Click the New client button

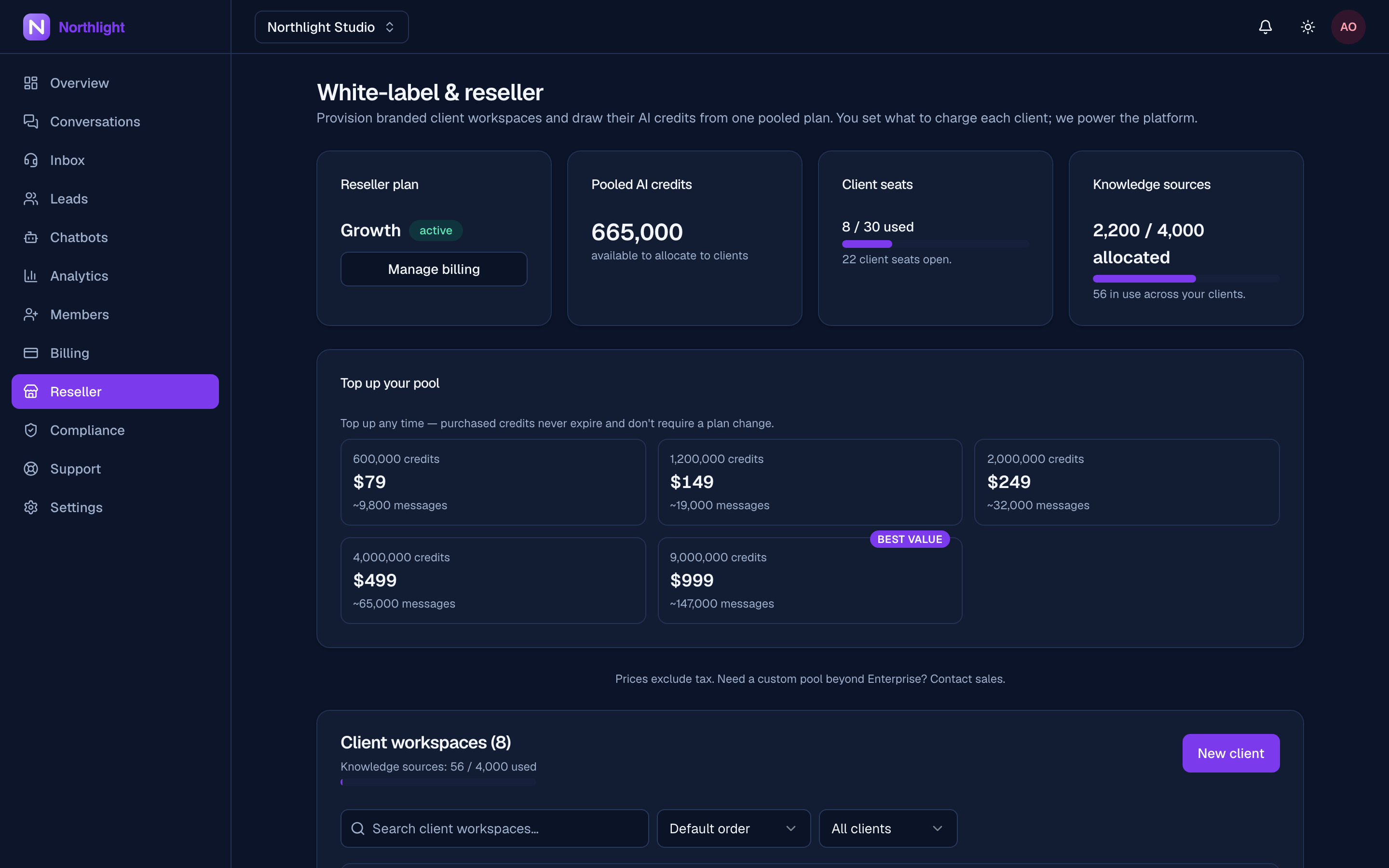tap(1231, 753)
